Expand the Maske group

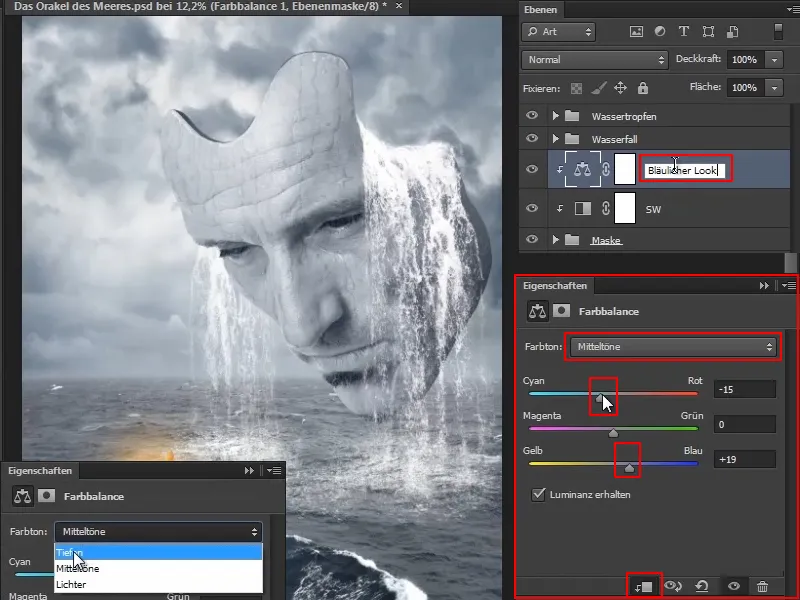click(556, 239)
